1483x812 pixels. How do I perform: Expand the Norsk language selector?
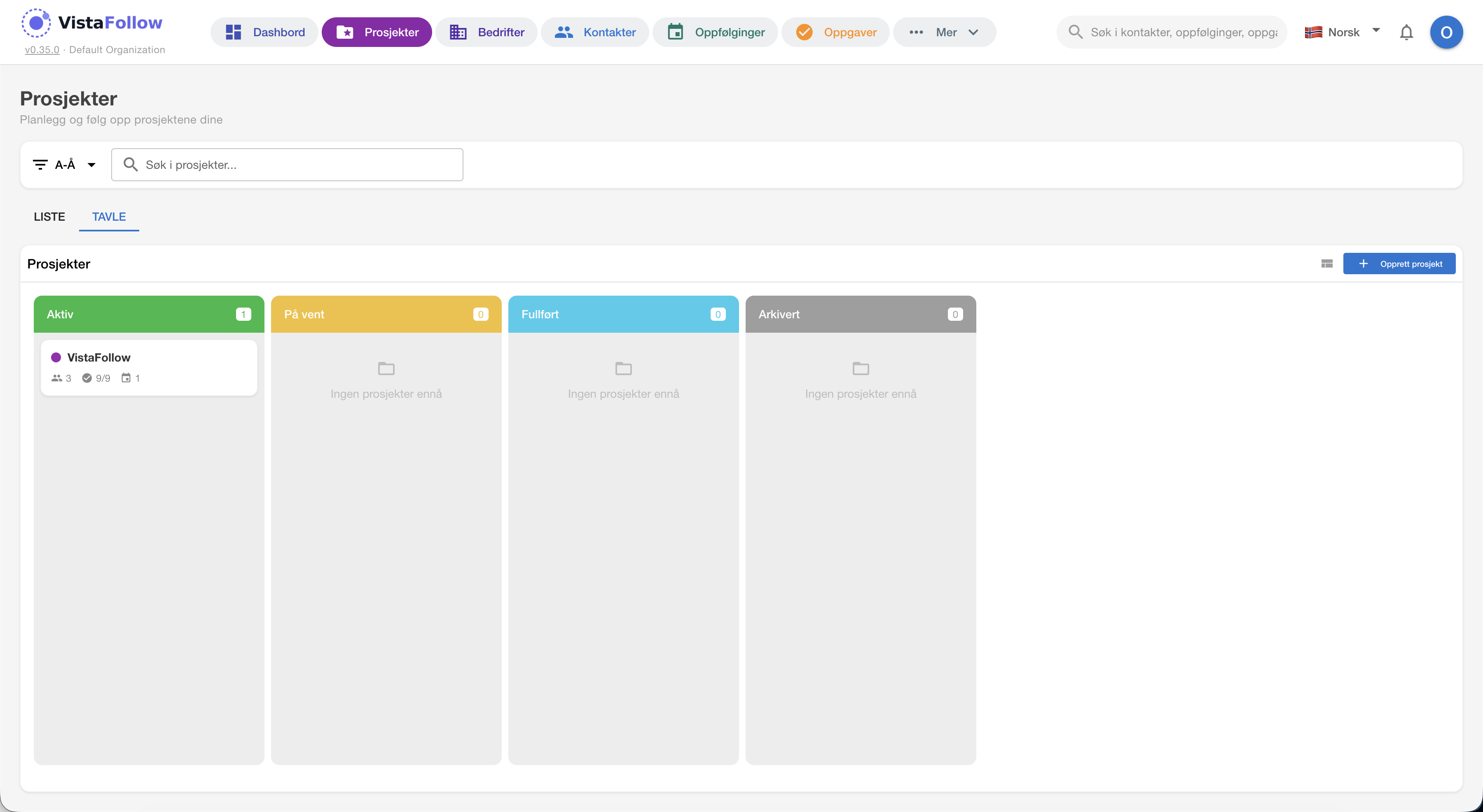[1342, 32]
